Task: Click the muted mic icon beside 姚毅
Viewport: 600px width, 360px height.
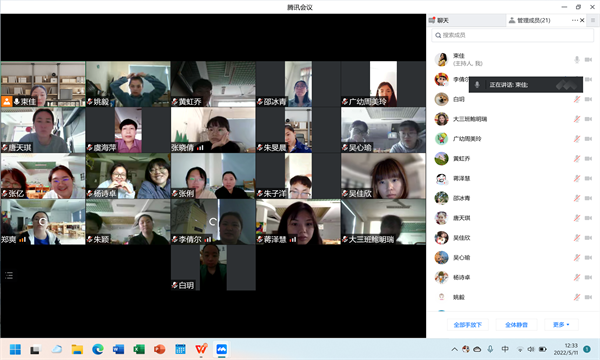Action: point(577,297)
